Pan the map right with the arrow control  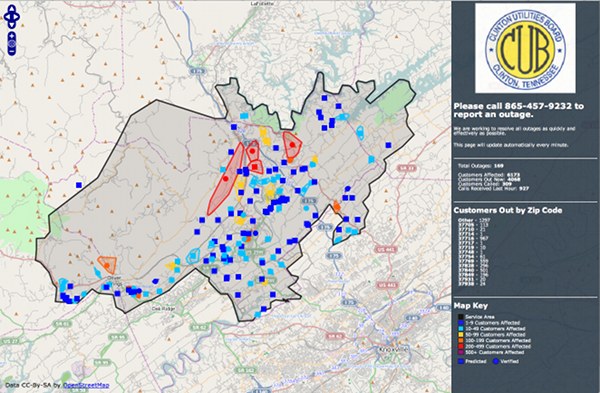tap(16, 17)
